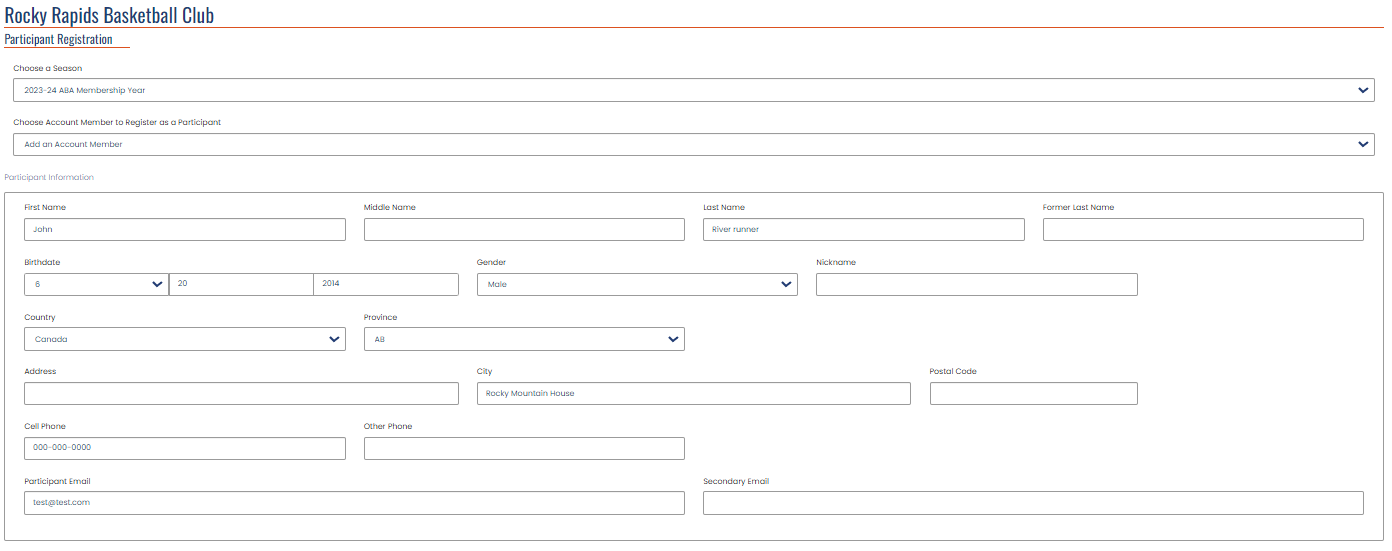Expand the Country dropdown

pyautogui.click(x=185, y=339)
